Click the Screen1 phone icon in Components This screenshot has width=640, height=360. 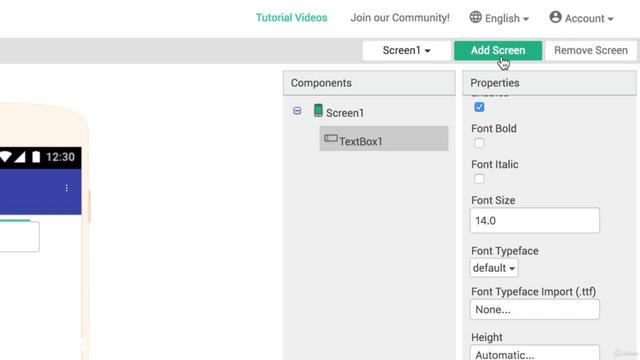318,111
